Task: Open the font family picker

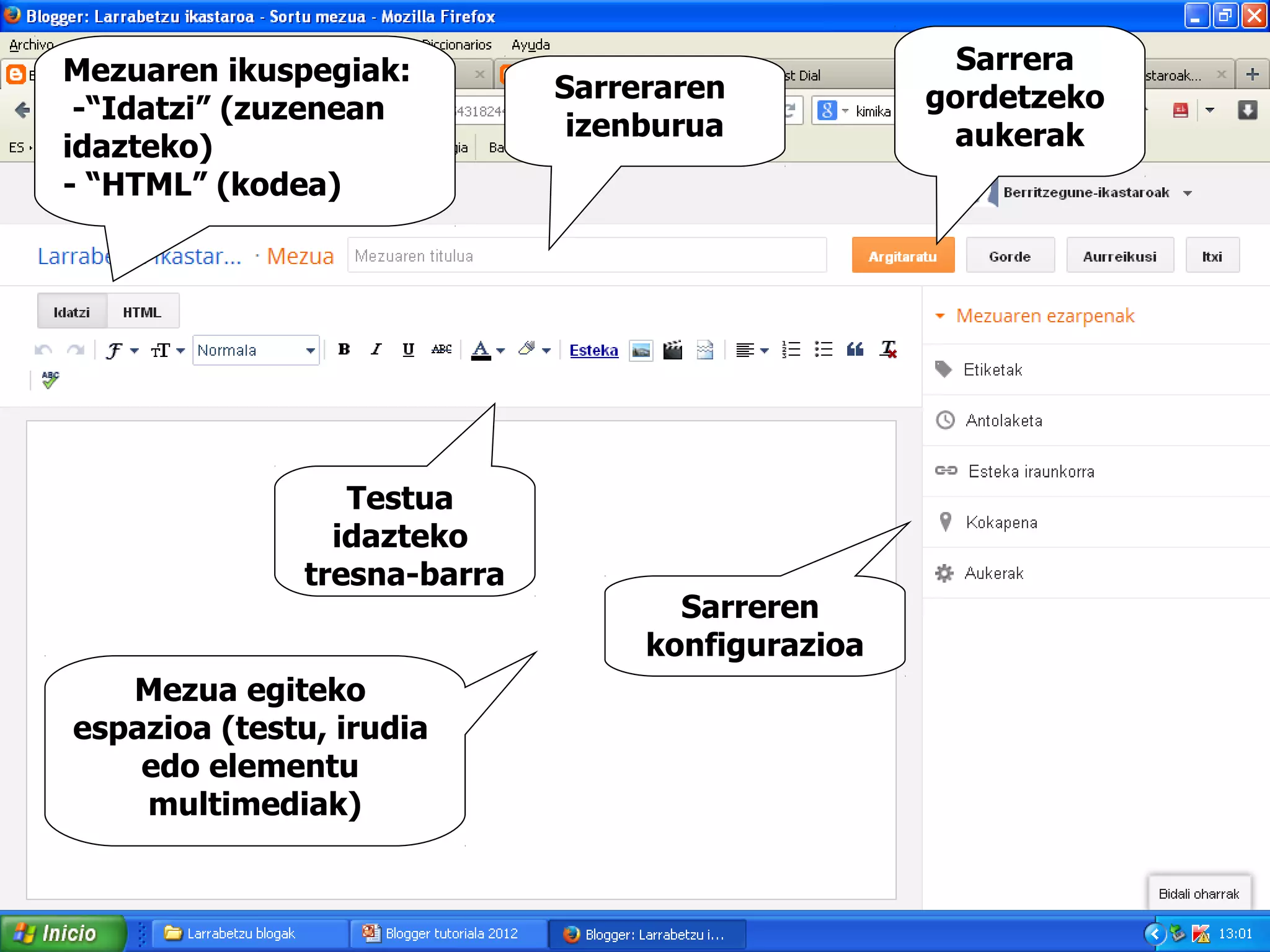Action: click(122, 350)
